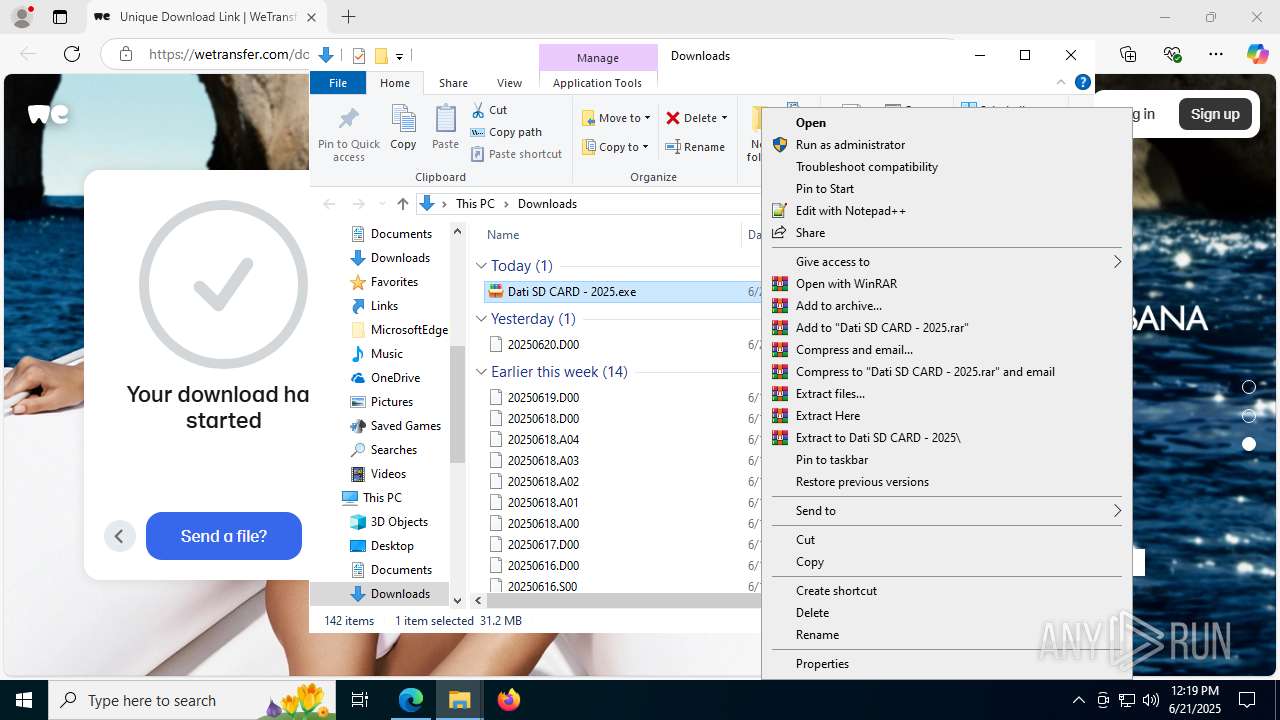
Task: Click WeTransfer logo on page
Action: tap(48, 114)
